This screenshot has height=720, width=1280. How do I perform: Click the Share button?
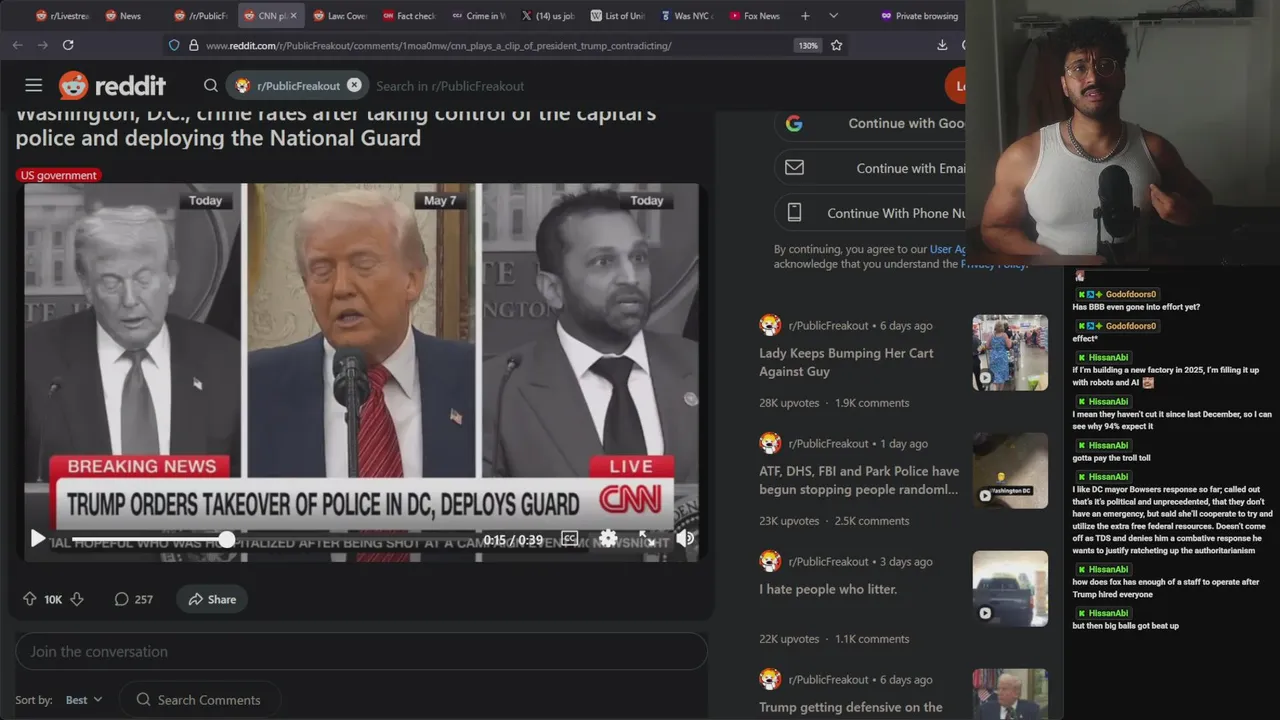tap(212, 599)
